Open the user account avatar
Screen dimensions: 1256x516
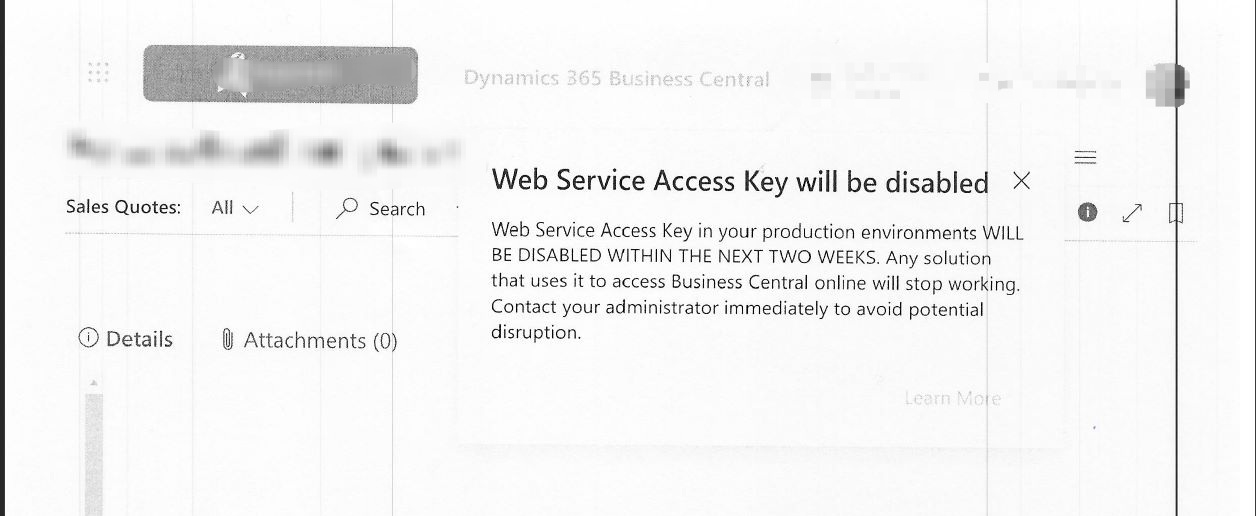(1166, 84)
